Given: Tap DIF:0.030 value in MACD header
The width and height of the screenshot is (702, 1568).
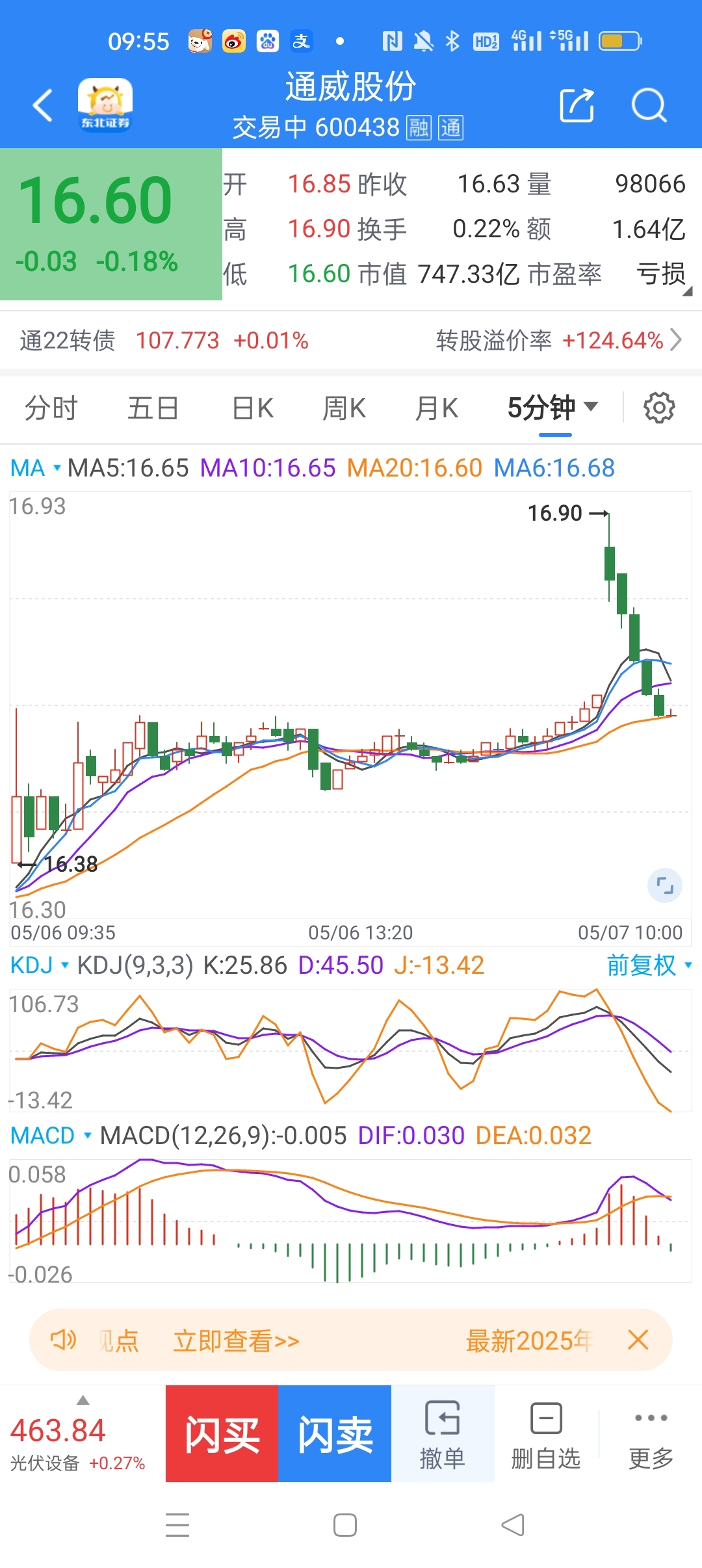Looking at the screenshot, I should coord(411,1136).
